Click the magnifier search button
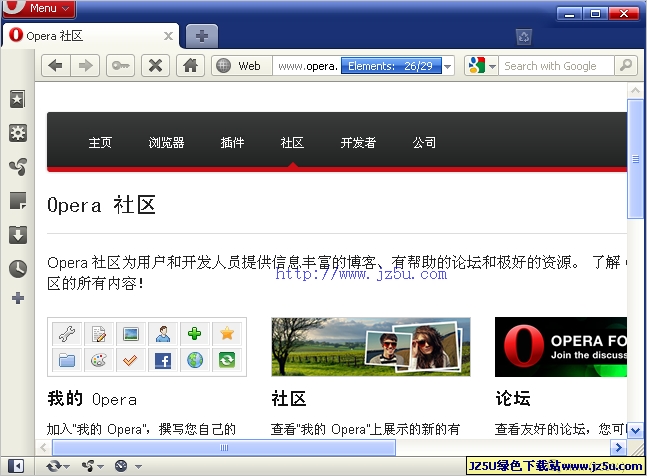The image size is (647, 476). point(626,66)
